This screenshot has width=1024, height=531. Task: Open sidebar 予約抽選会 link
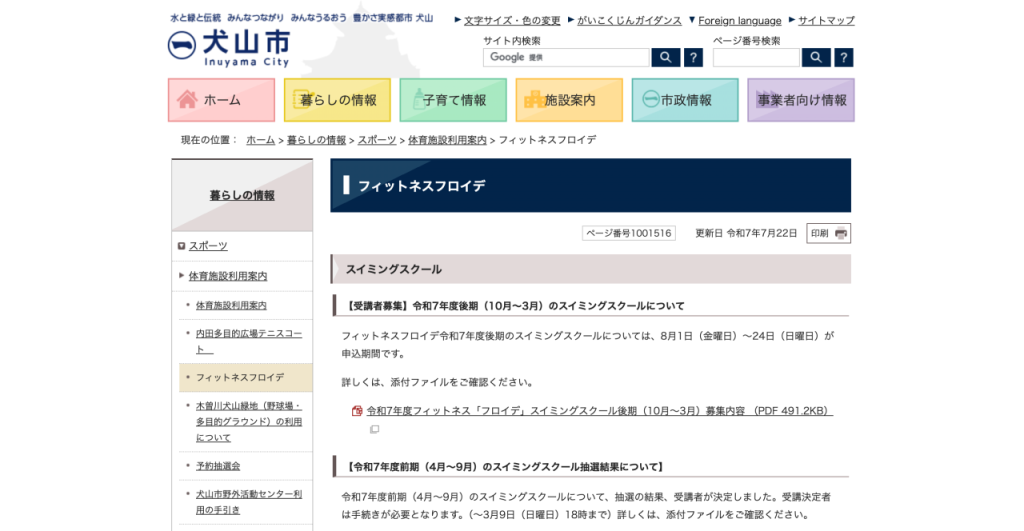tap(218, 466)
